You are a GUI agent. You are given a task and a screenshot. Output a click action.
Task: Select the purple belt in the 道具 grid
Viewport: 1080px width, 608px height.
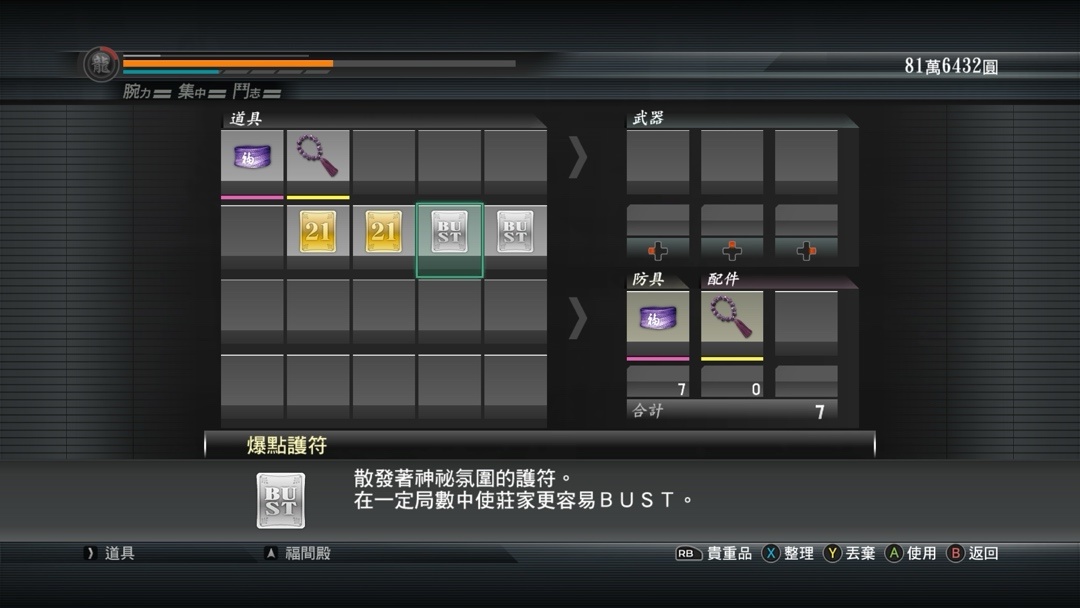252,156
